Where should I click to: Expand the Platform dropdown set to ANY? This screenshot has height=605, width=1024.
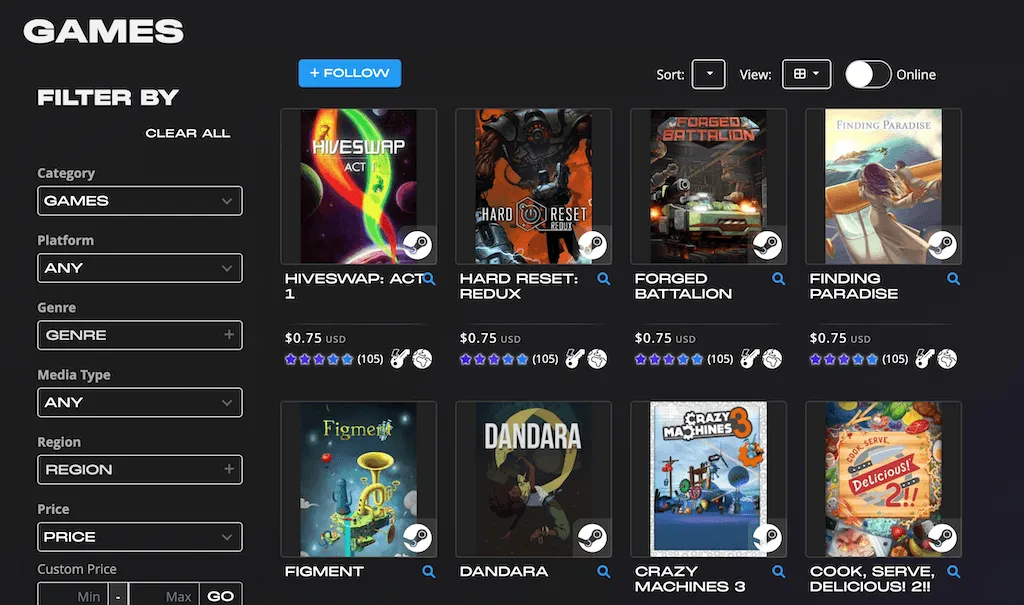click(139, 268)
